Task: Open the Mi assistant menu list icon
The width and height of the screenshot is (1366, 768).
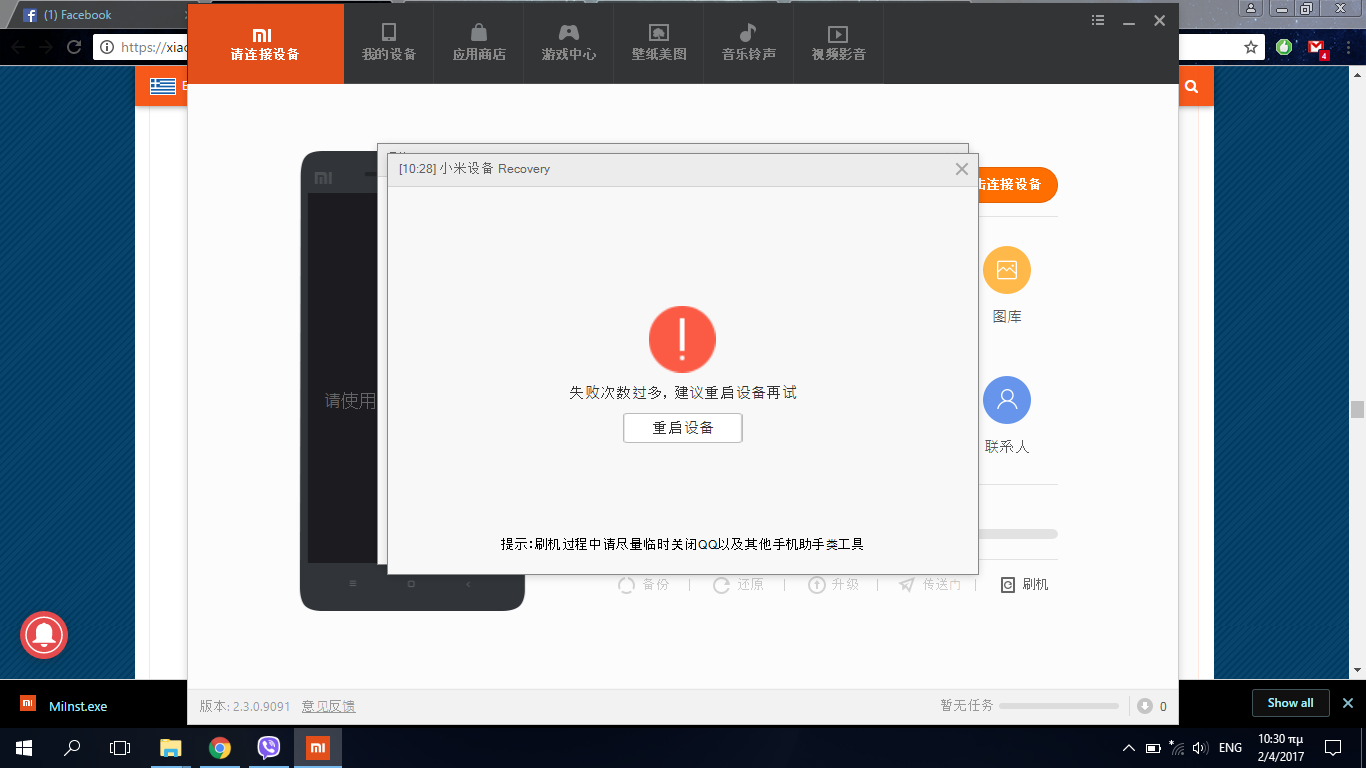Action: [1098, 20]
